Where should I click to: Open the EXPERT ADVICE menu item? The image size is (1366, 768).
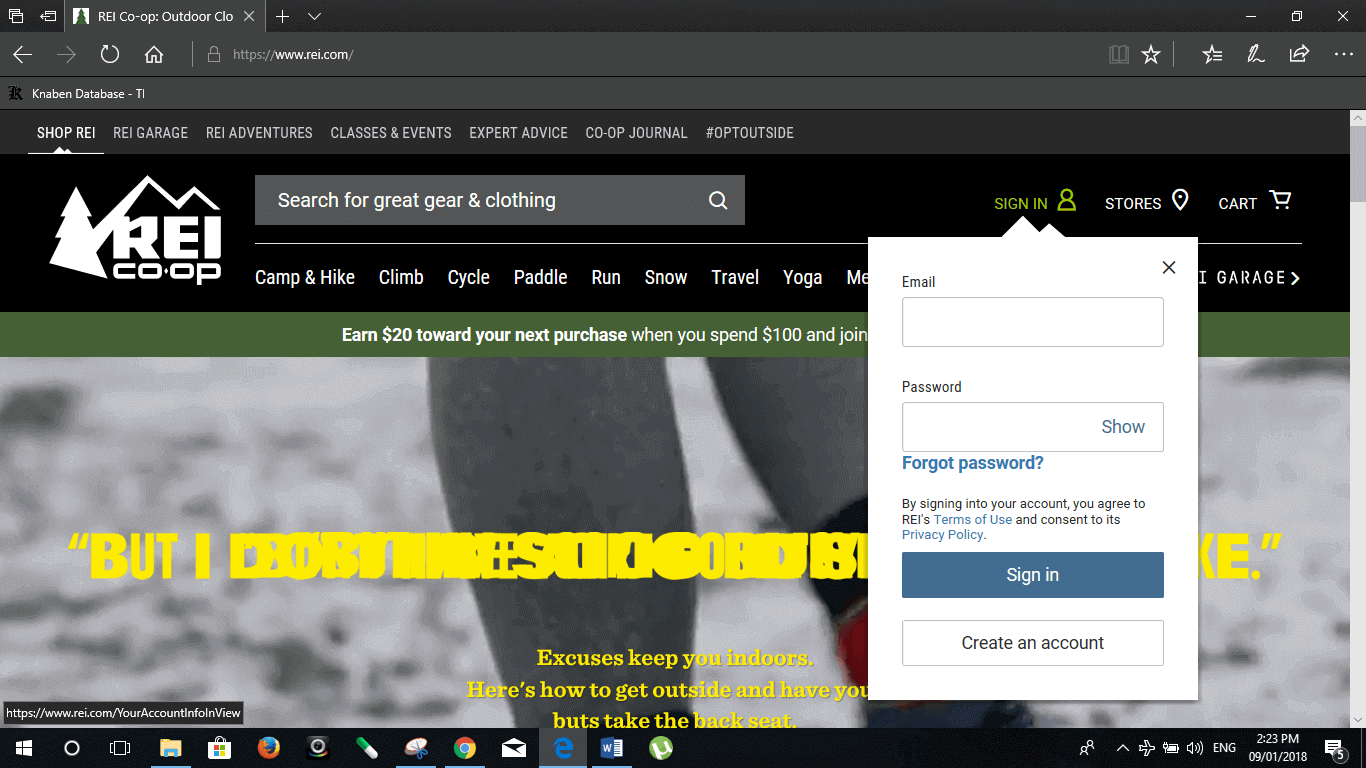click(x=518, y=132)
